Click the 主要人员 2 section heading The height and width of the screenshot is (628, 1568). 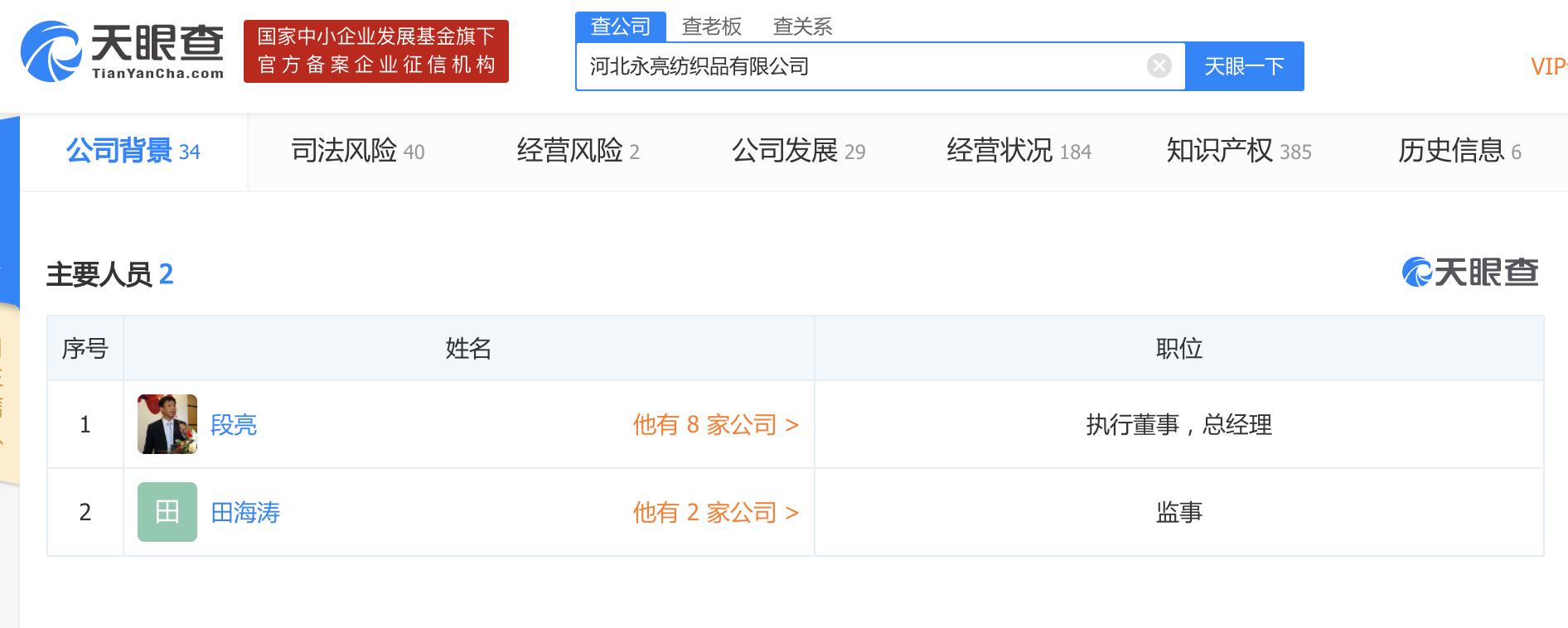coord(110,274)
